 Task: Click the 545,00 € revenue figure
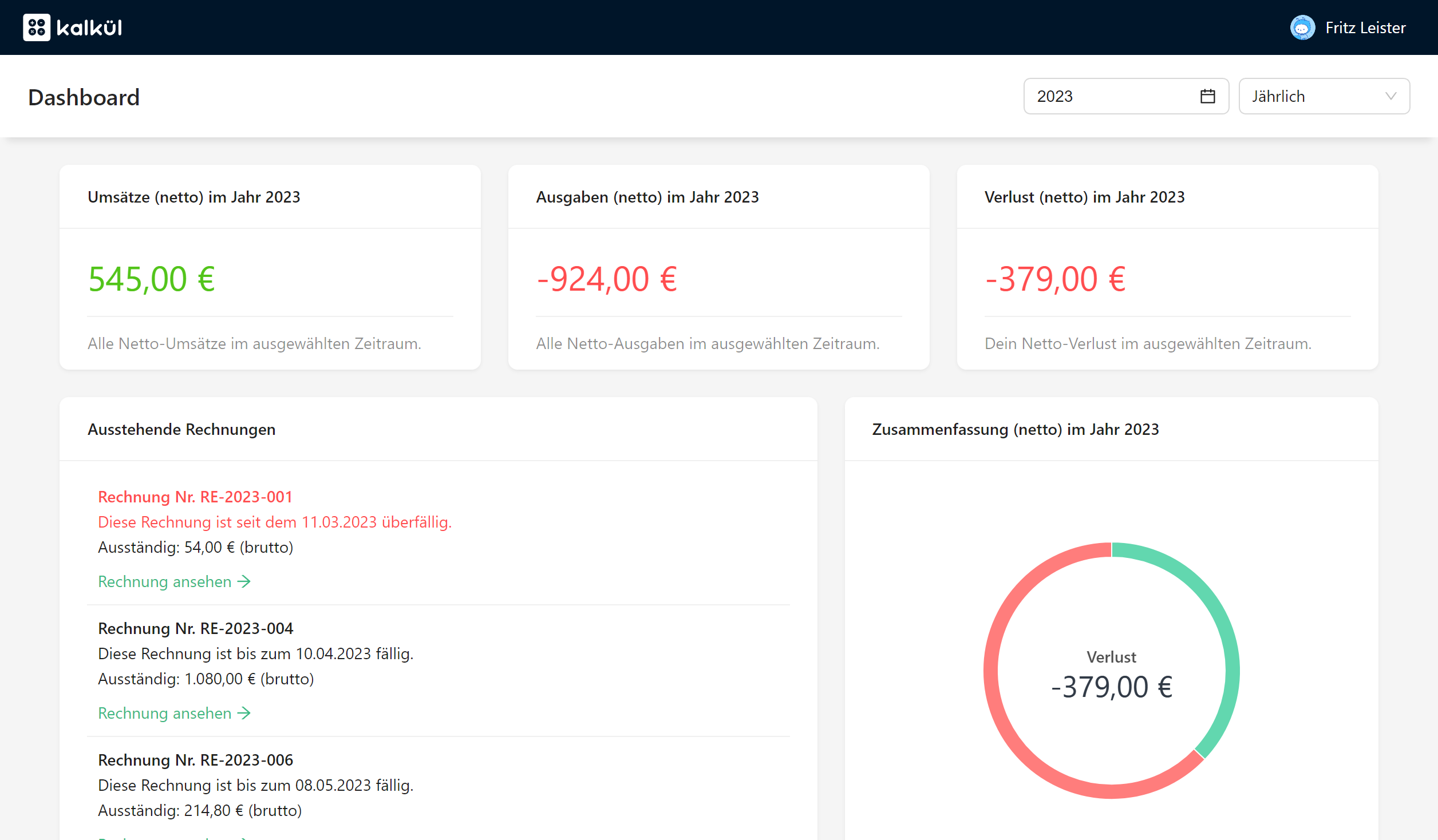coord(152,279)
